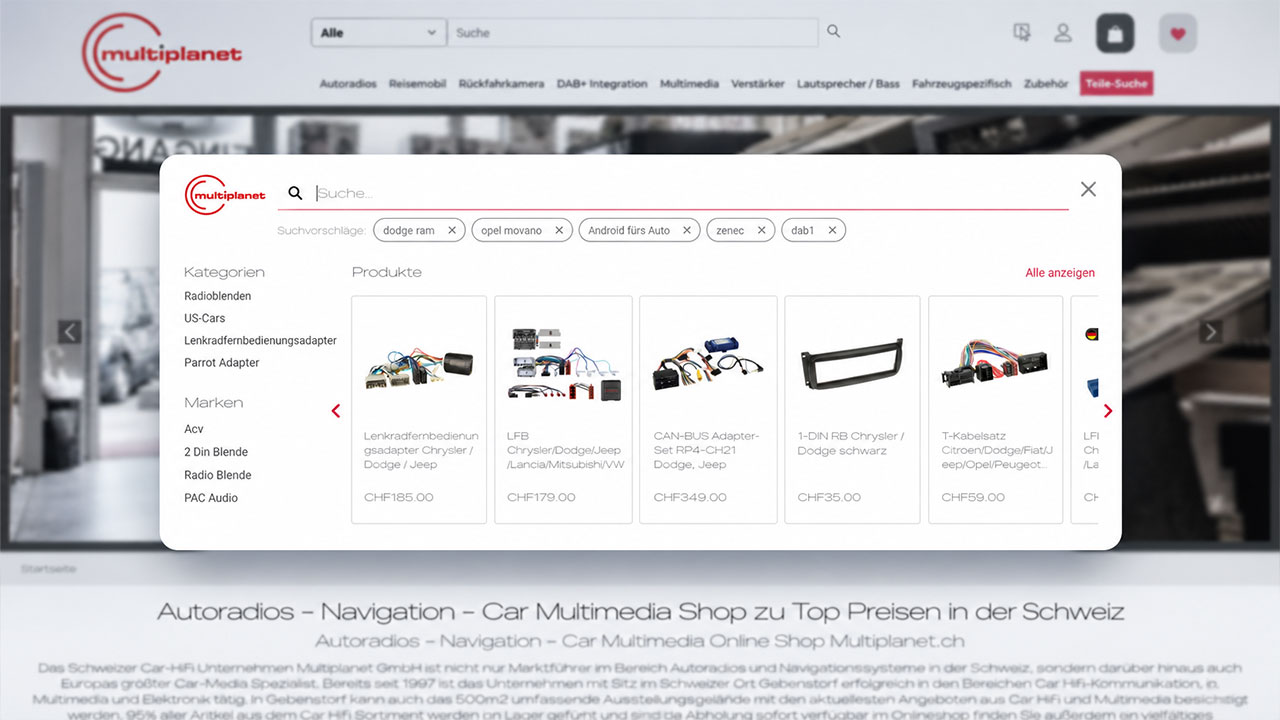1280x720 pixels.
Task: Select the Parrot Adapter category
Action: (222, 363)
